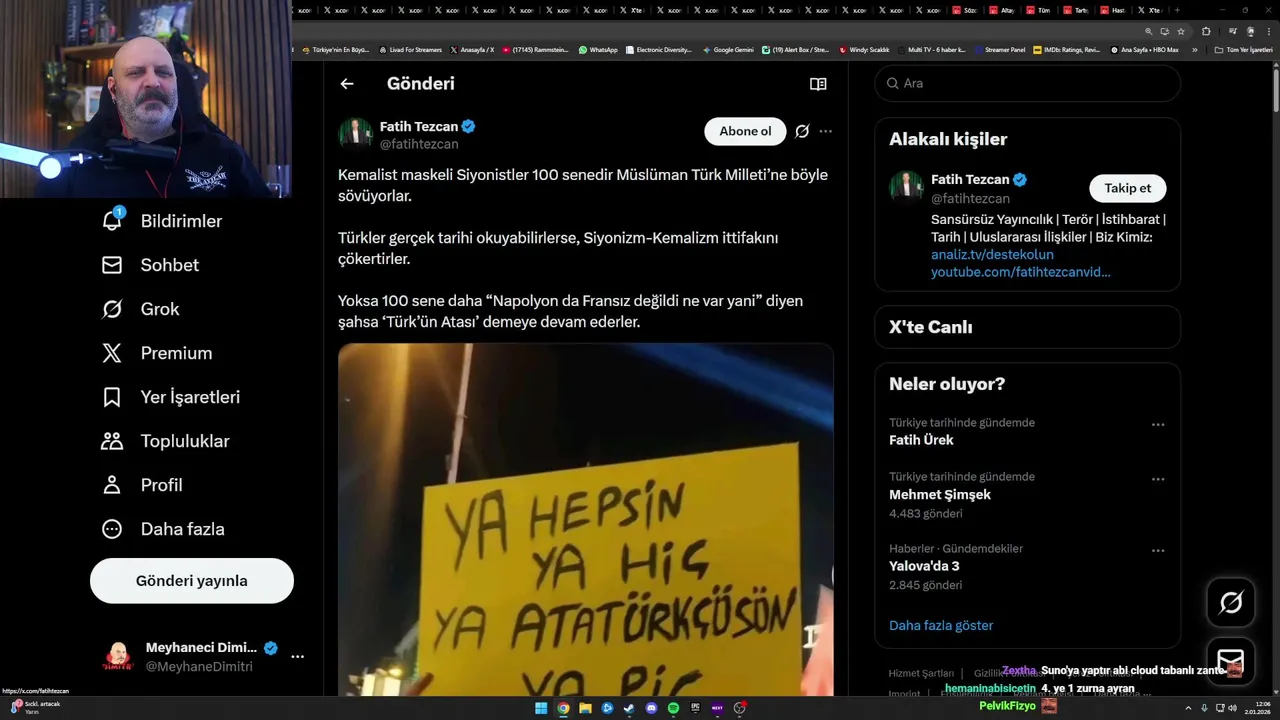Click the Ara search field
Image resolution: width=1280 pixels, height=720 pixels.
[1027, 84]
